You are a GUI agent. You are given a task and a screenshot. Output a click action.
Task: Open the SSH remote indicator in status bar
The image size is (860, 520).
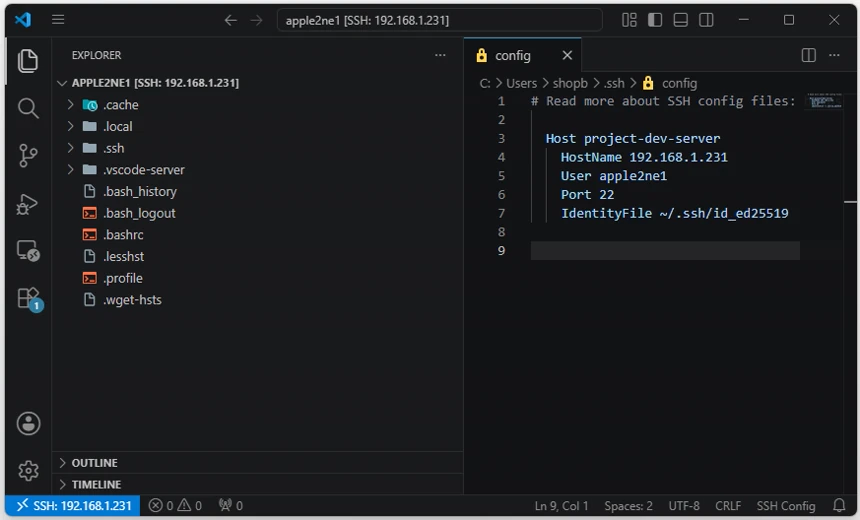73,506
